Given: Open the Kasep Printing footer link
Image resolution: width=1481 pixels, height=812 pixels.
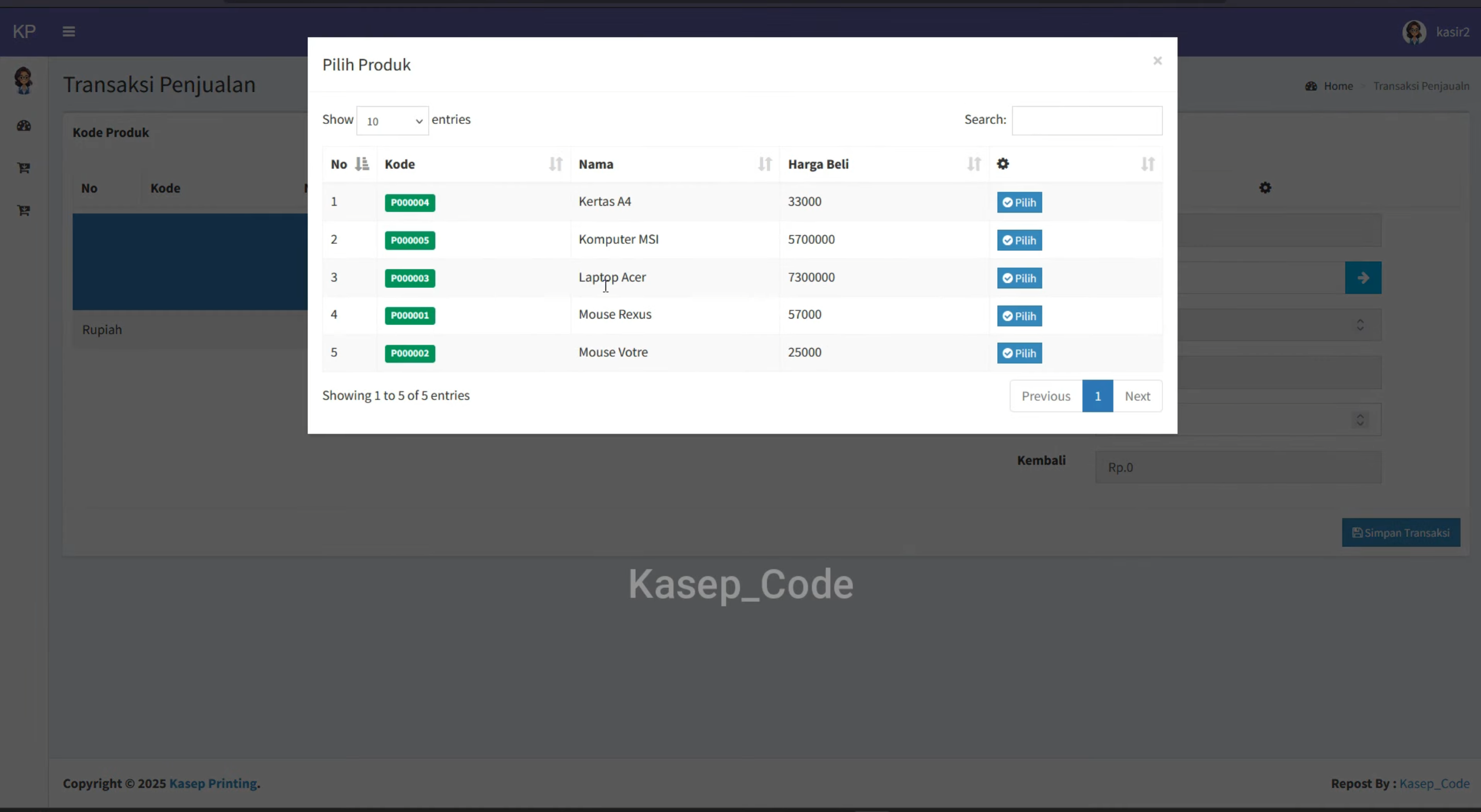Looking at the screenshot, I should tap(213, 783).
